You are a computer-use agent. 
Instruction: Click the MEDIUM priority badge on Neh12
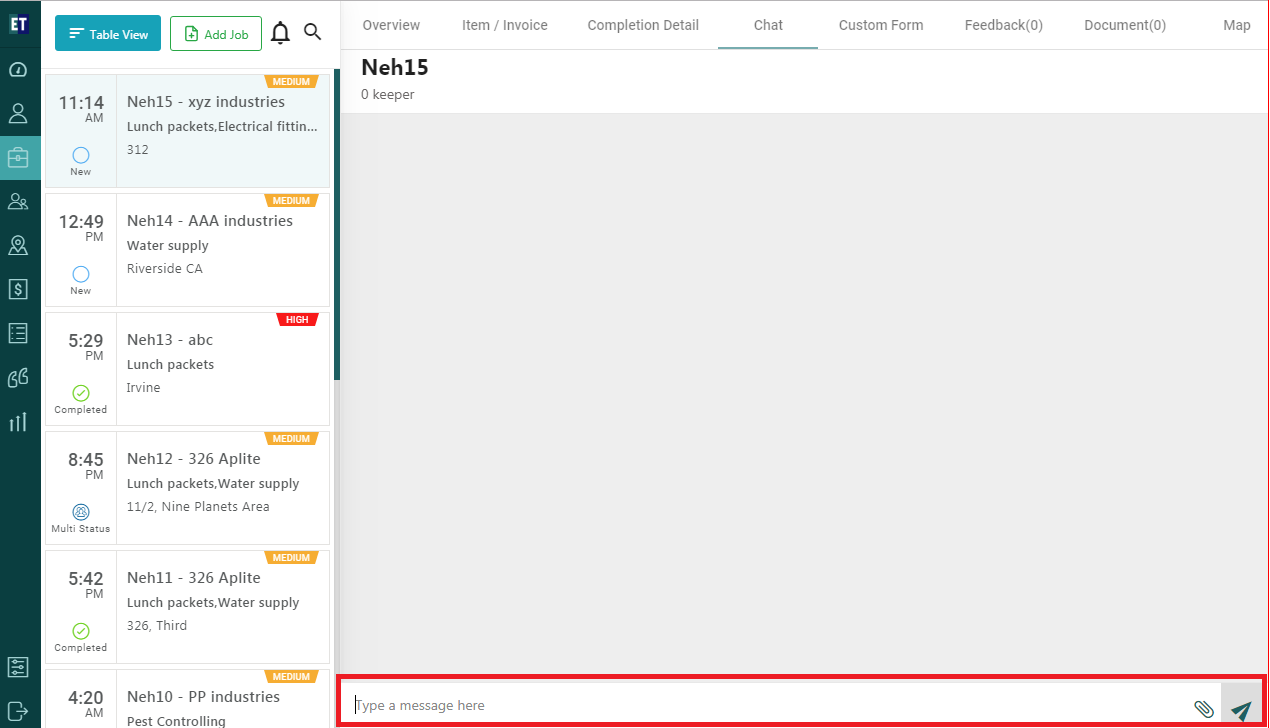(x=291, y=439)
